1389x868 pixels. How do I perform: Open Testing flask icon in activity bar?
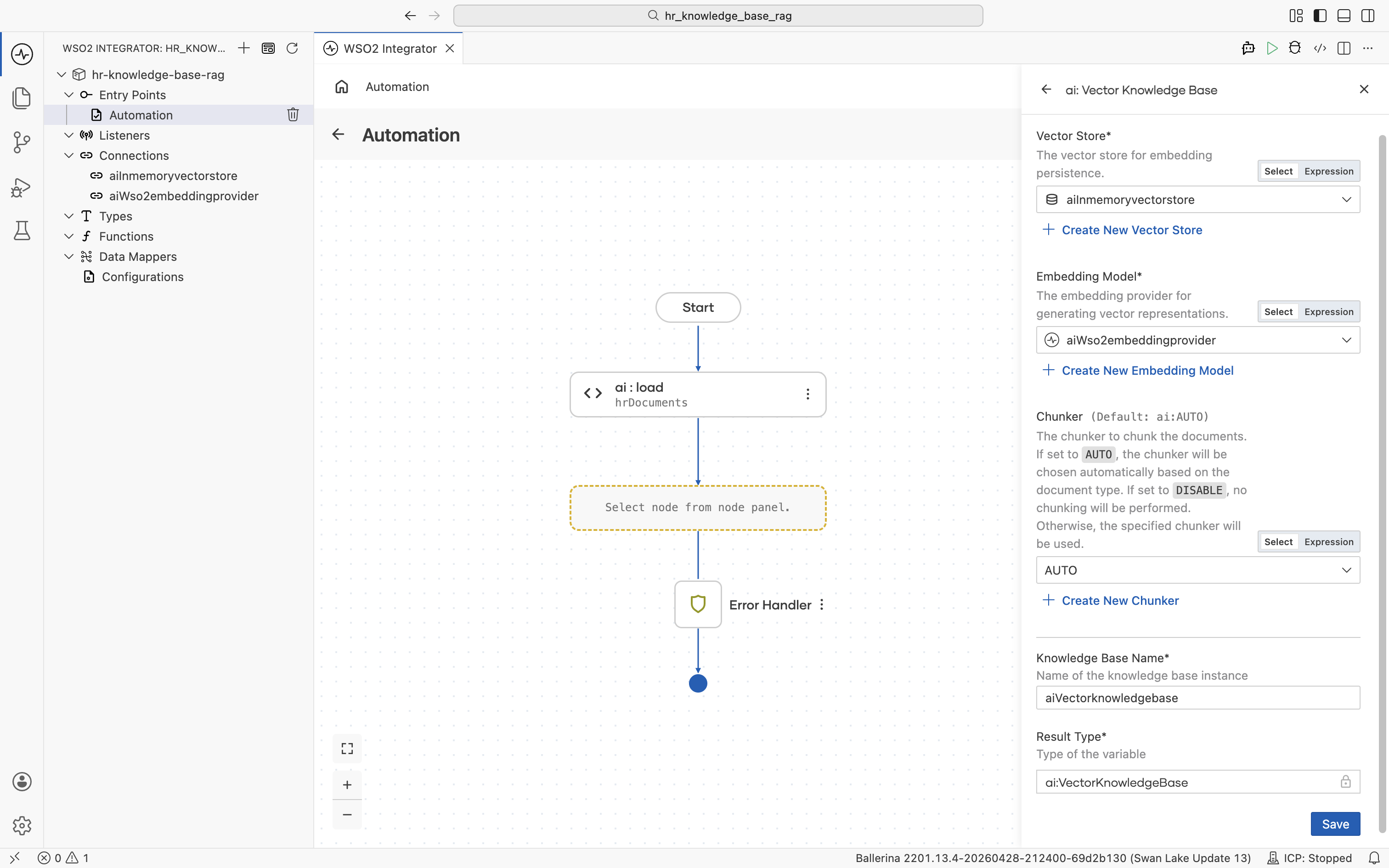pos(22,230)
